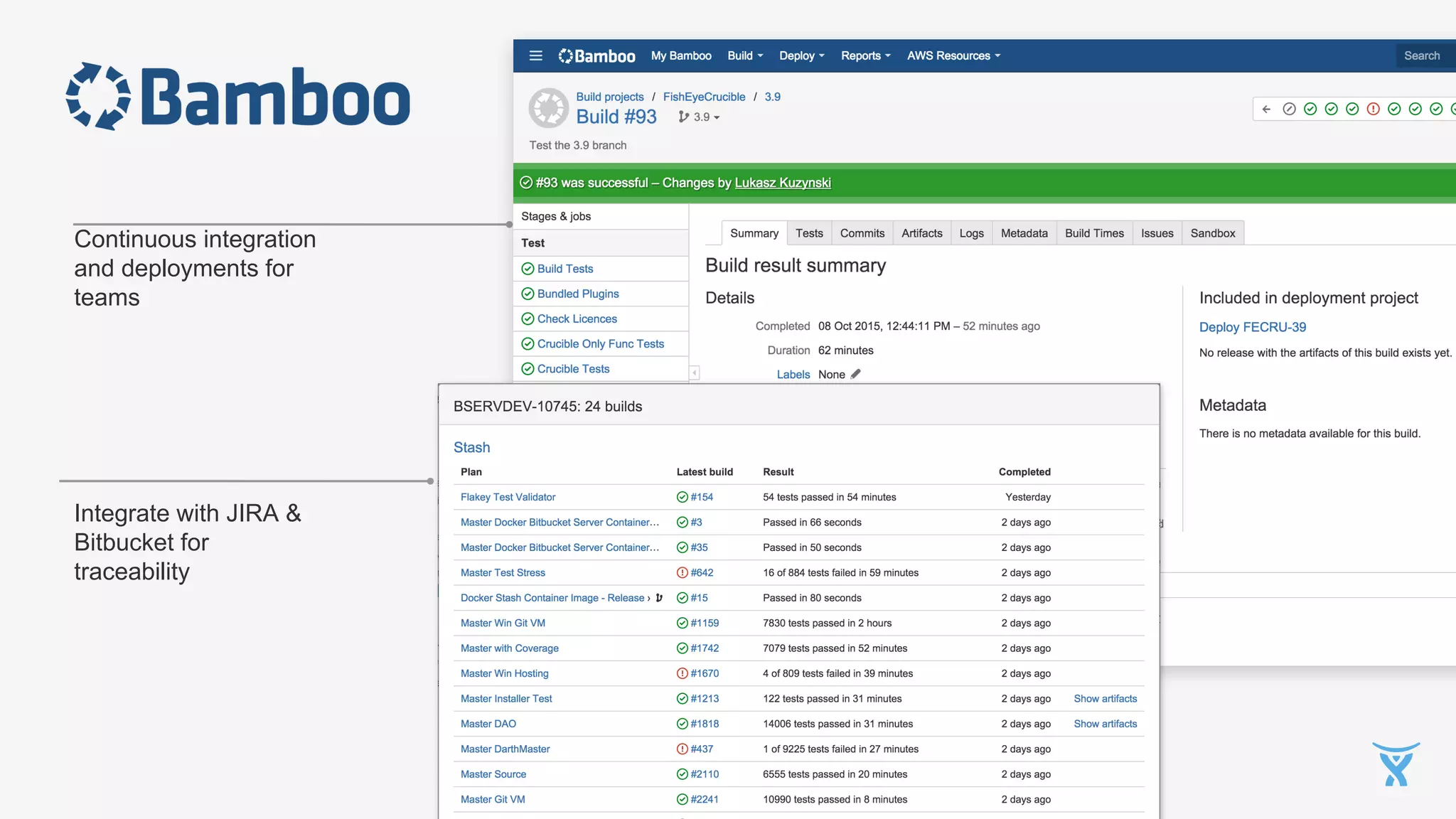Open the 3.9 breadcrumb link
This screenshot has width=1456, height=819.
772,97
